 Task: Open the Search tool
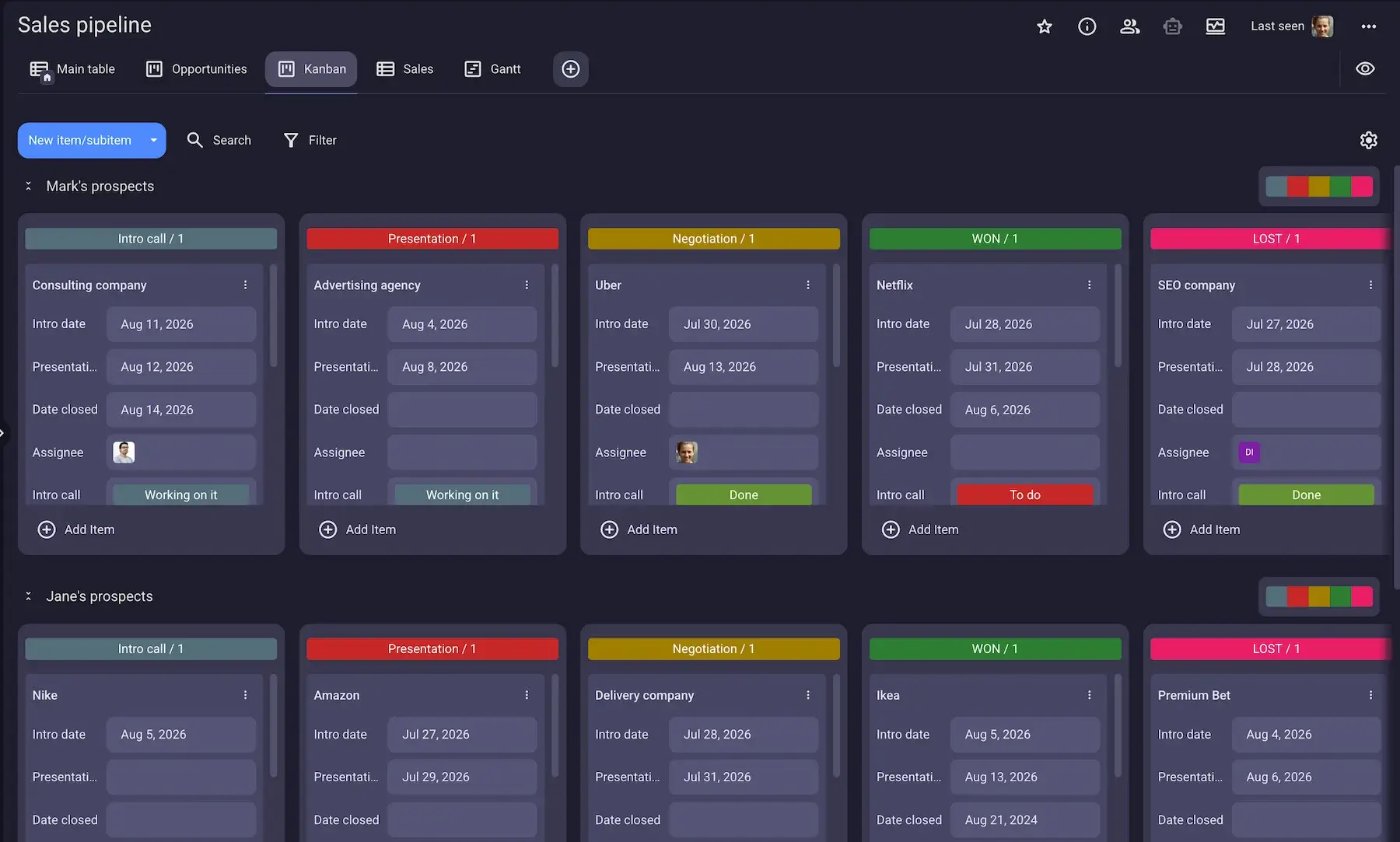click(x=219, y=140)
